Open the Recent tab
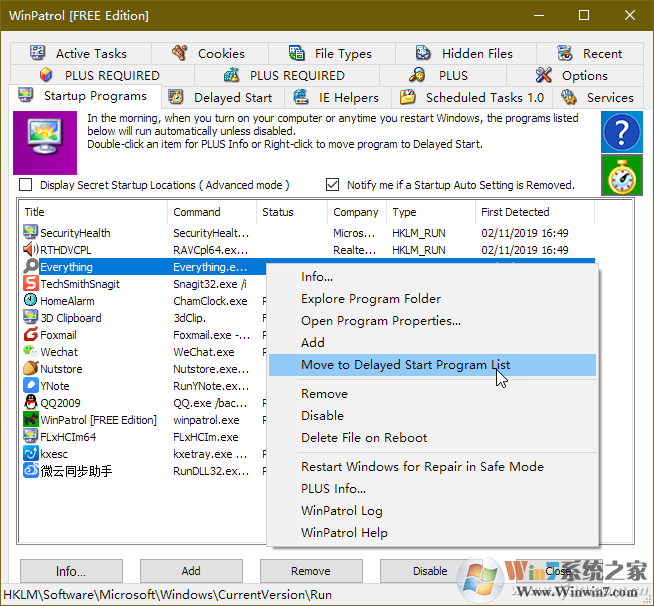Image resolution: width=654 pixels, height=606 pixels. point(589,53)
